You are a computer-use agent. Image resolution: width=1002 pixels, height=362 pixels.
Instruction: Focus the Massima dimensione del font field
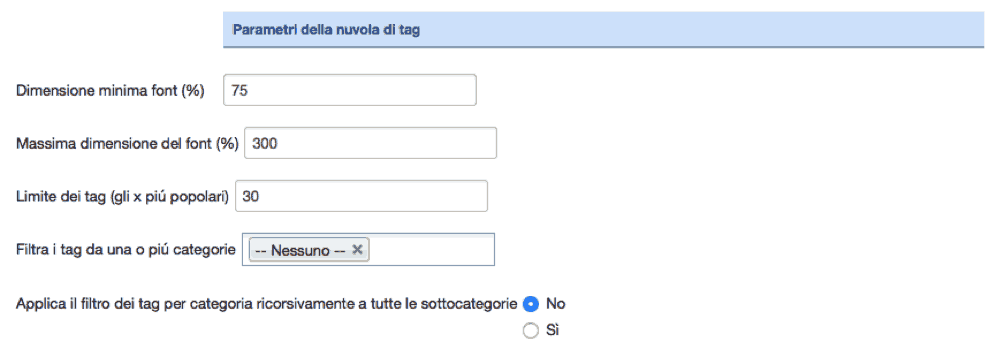pos(370,143)
